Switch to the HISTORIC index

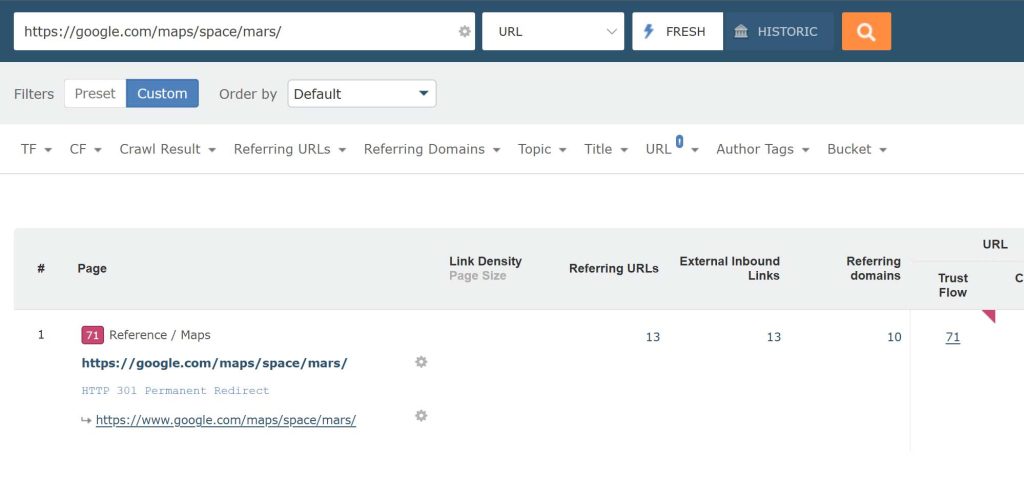tap(778, 31)
